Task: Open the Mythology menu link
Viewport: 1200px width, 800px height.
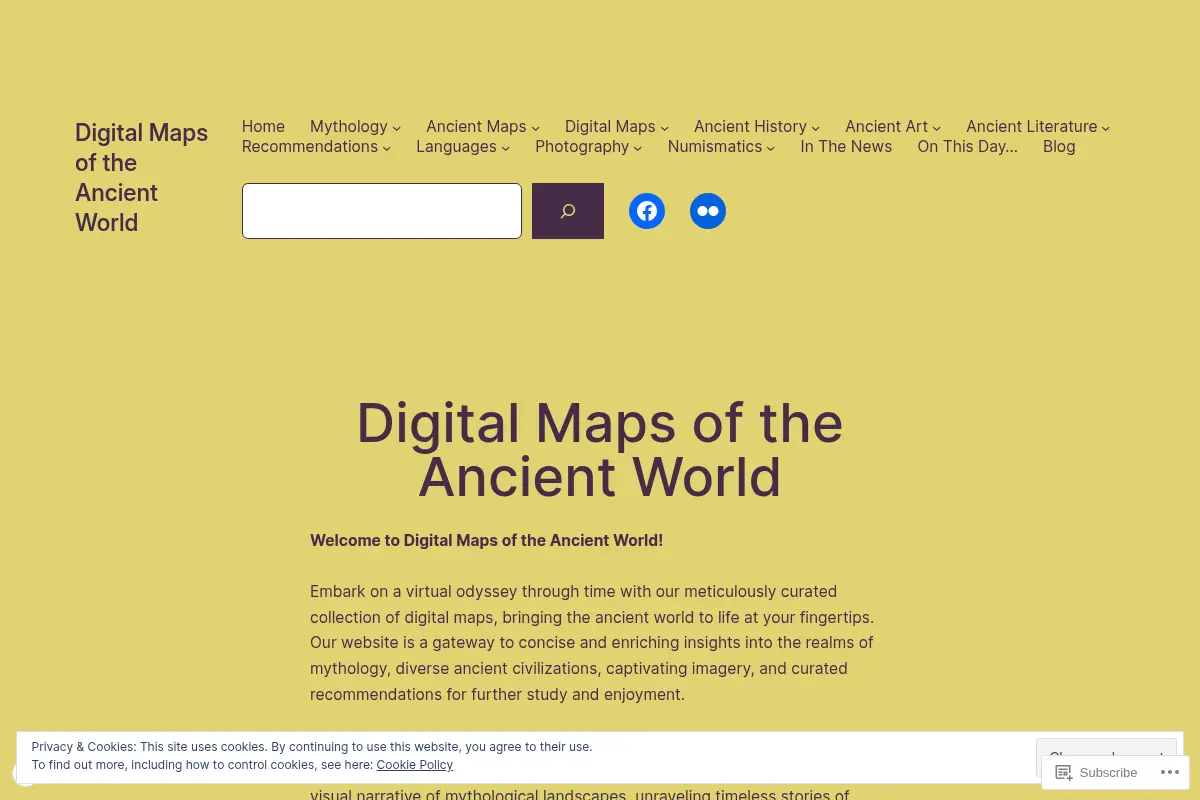Action: point(348,126)
